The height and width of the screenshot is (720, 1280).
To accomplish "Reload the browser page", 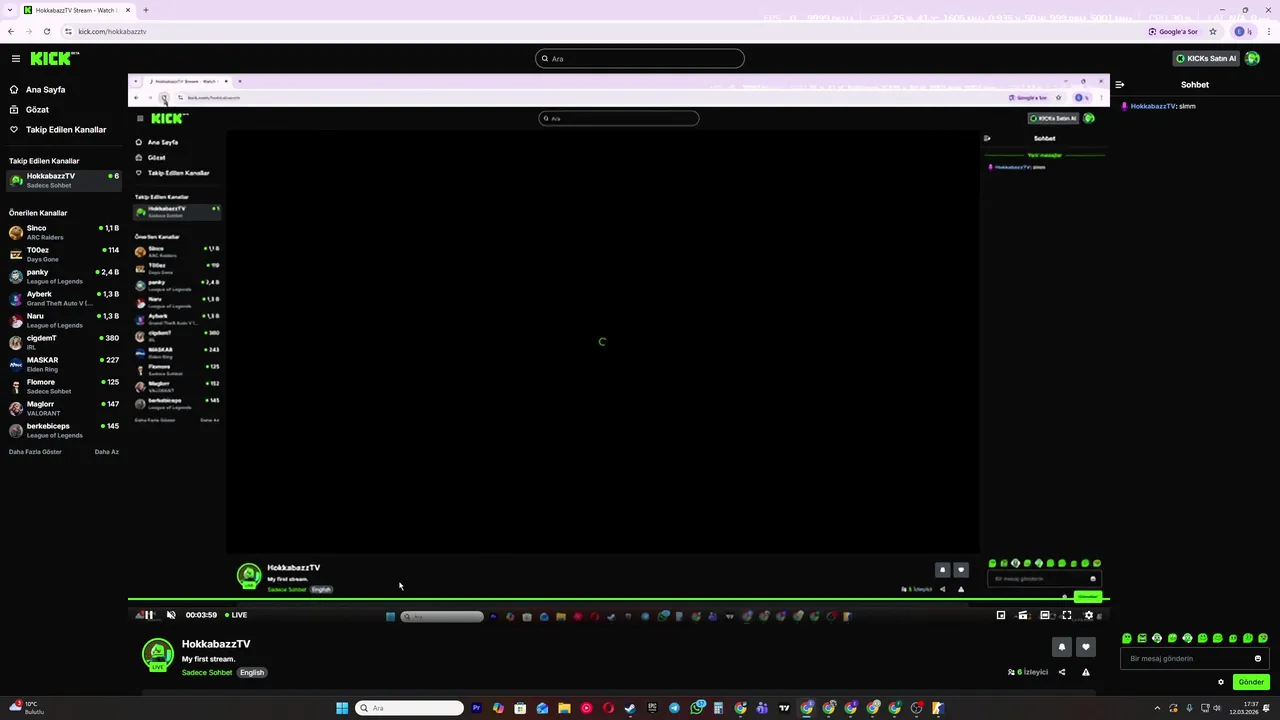I will [x=46, y=31].
